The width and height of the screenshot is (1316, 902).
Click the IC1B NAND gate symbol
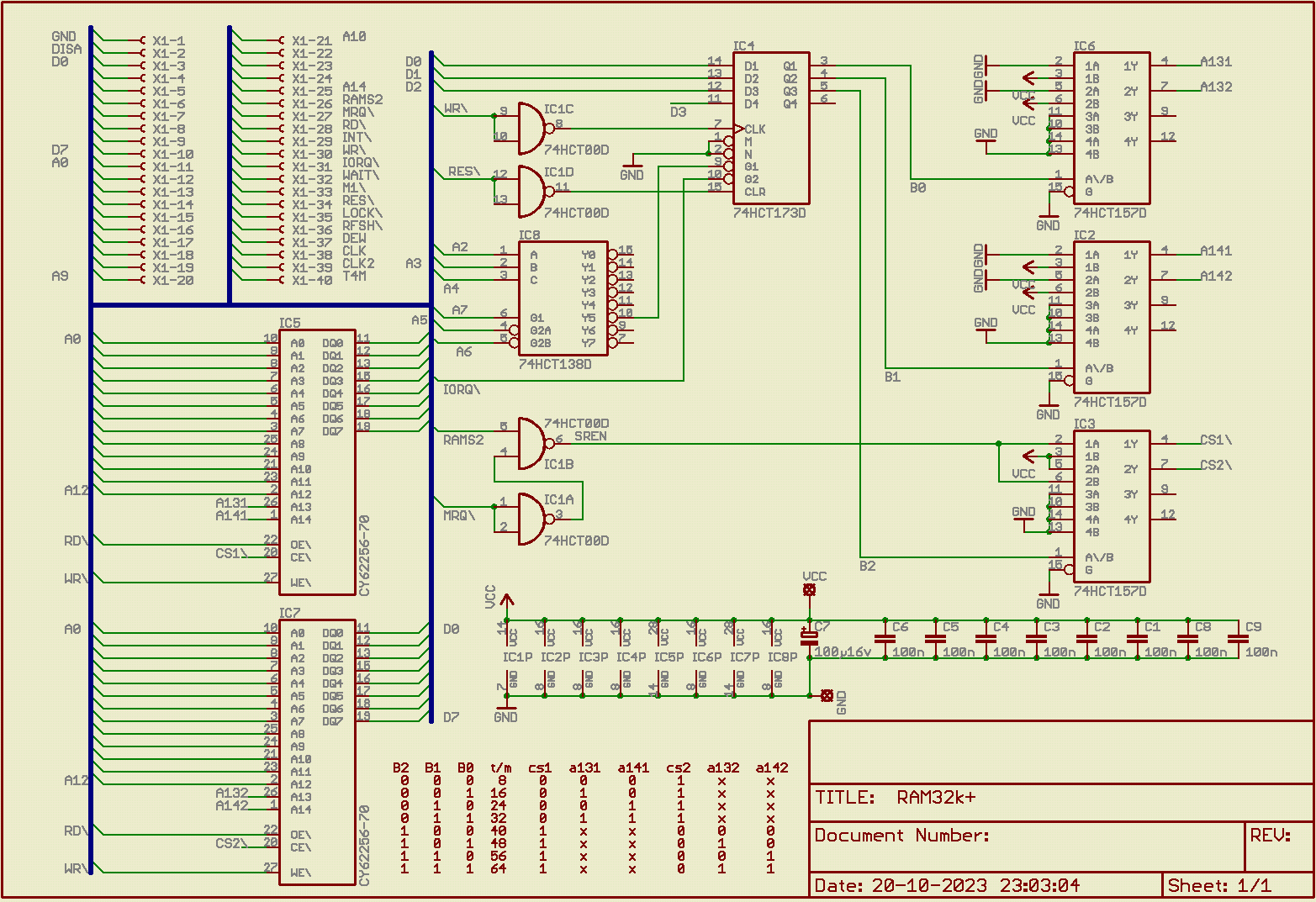(532, 443)
